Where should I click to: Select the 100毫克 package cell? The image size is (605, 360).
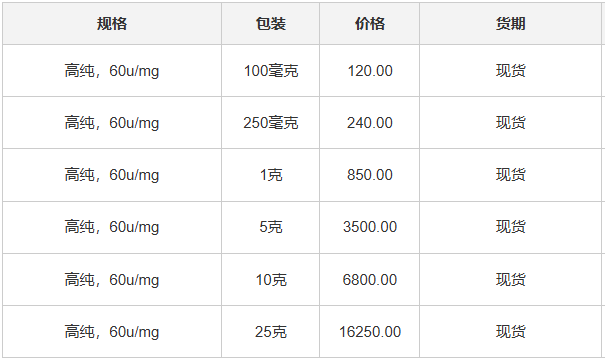(x=270, y=71)
